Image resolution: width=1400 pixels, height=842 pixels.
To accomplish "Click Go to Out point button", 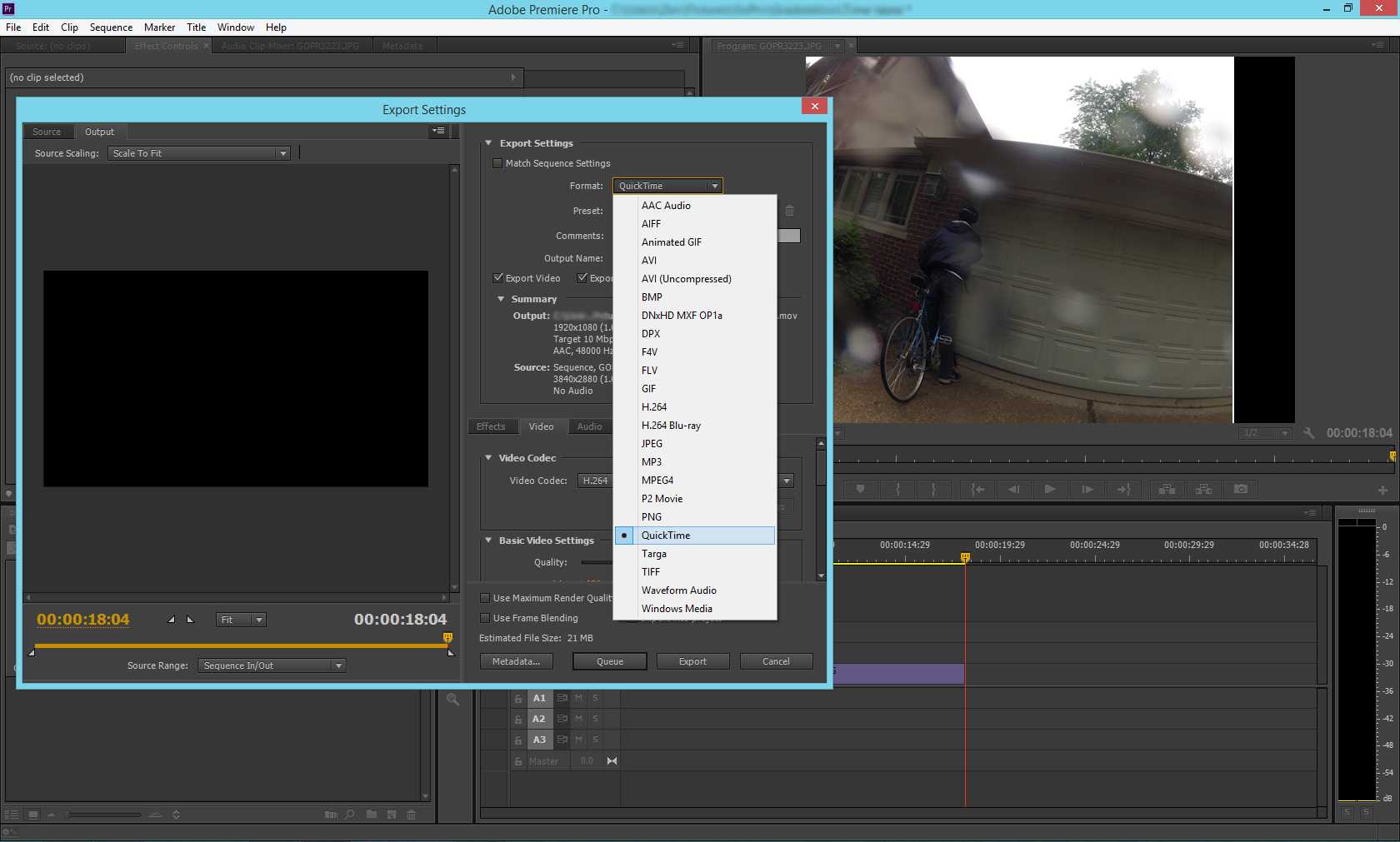I will [1123, 490].
